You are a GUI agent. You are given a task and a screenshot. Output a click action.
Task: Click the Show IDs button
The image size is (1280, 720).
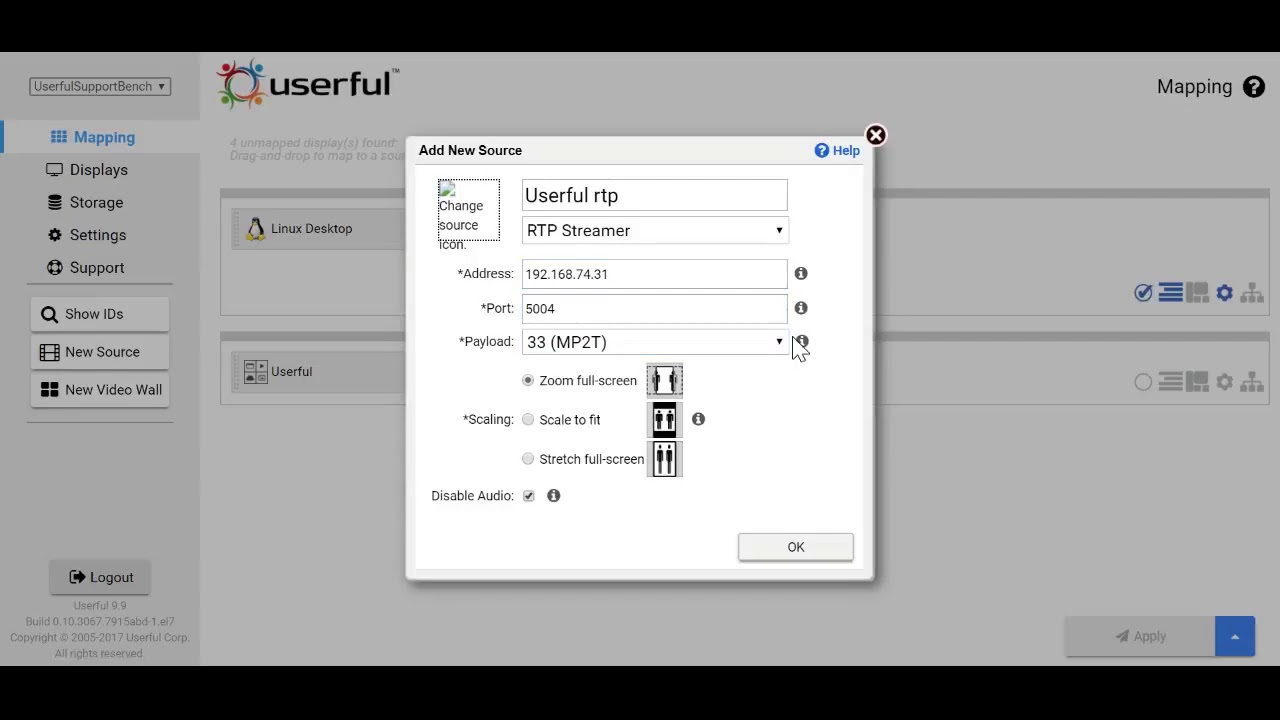(x=100, y=314)
